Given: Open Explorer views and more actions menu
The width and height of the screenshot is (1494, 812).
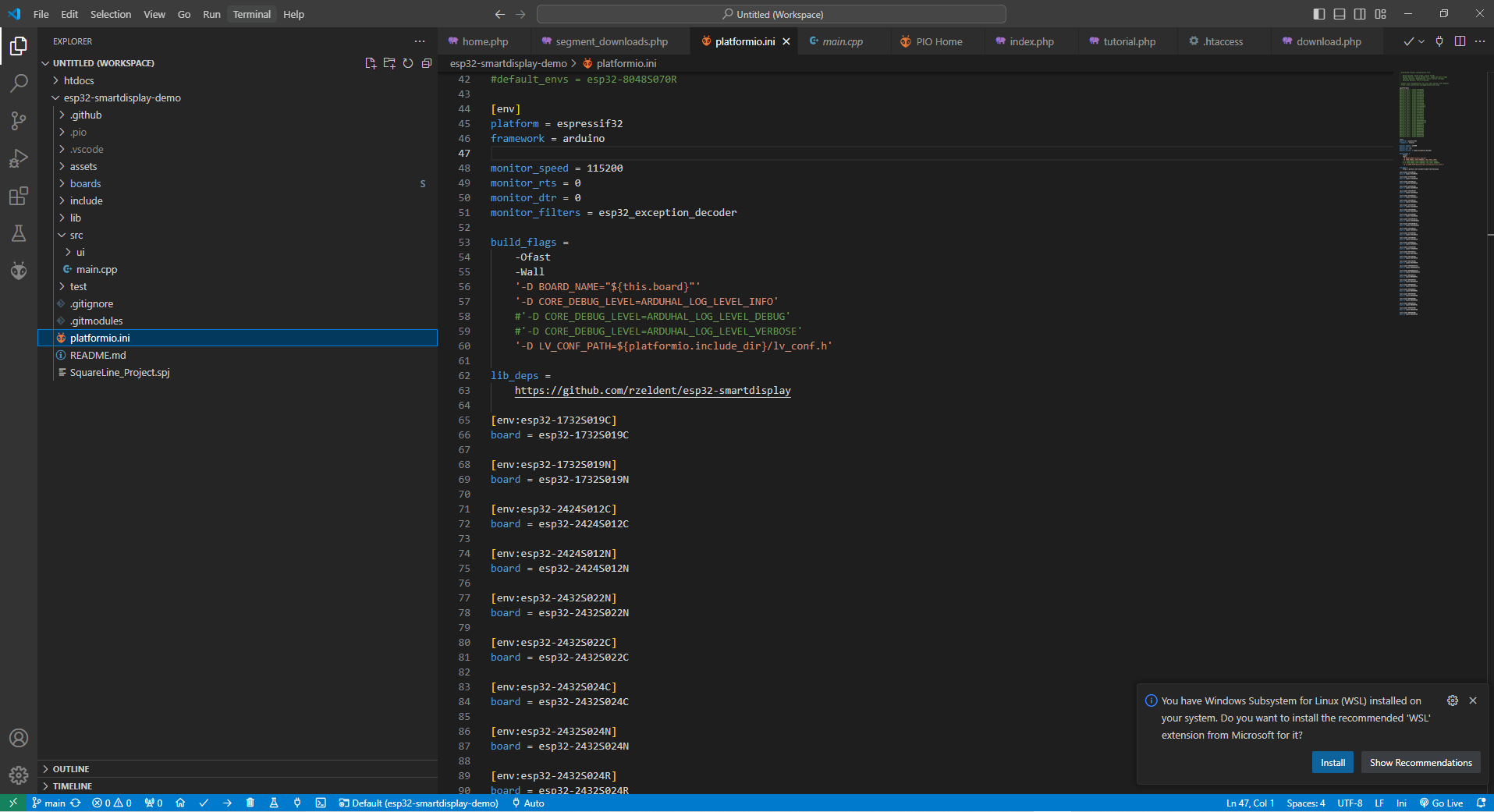Looking at the screenshot, I should 420,41.
